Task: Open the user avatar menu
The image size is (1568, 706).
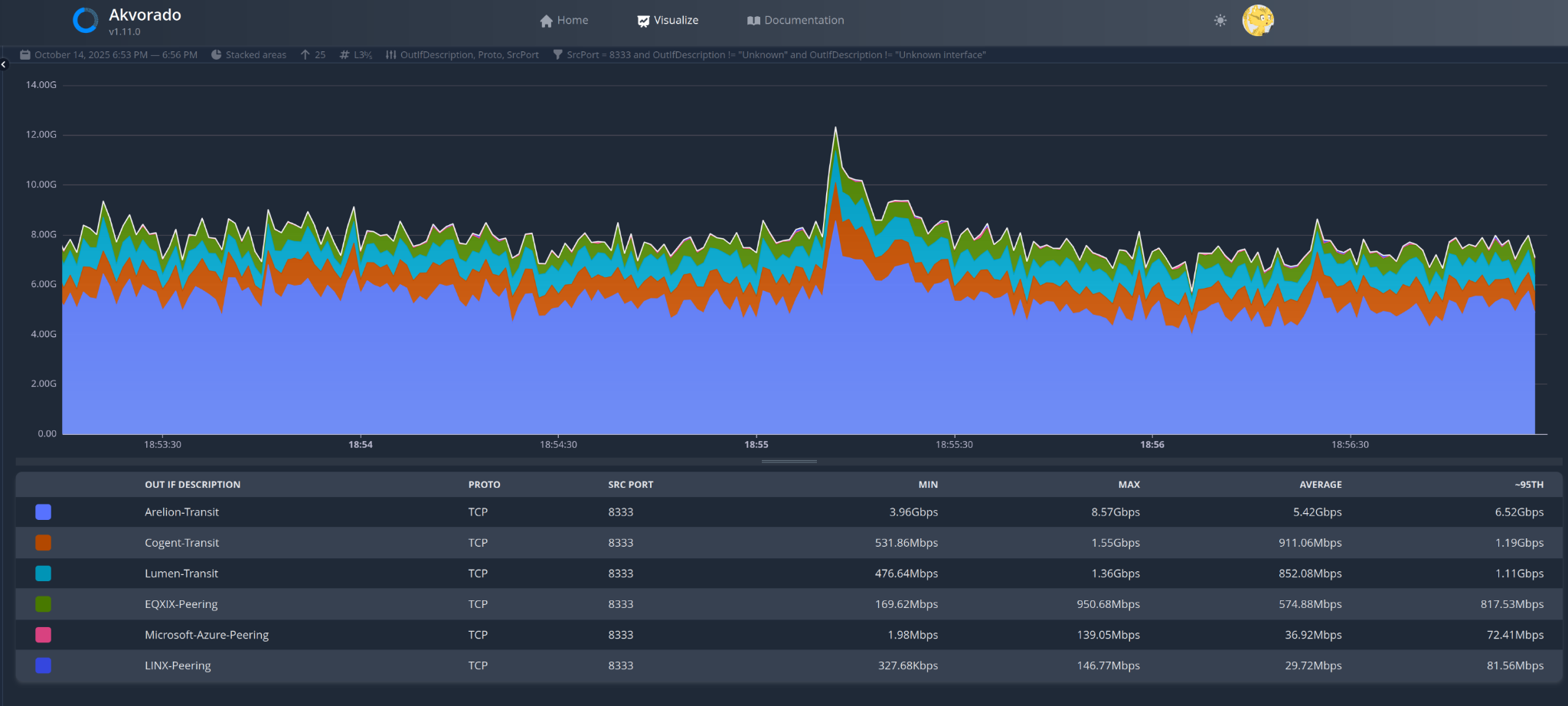Action: pos(1258,21)
